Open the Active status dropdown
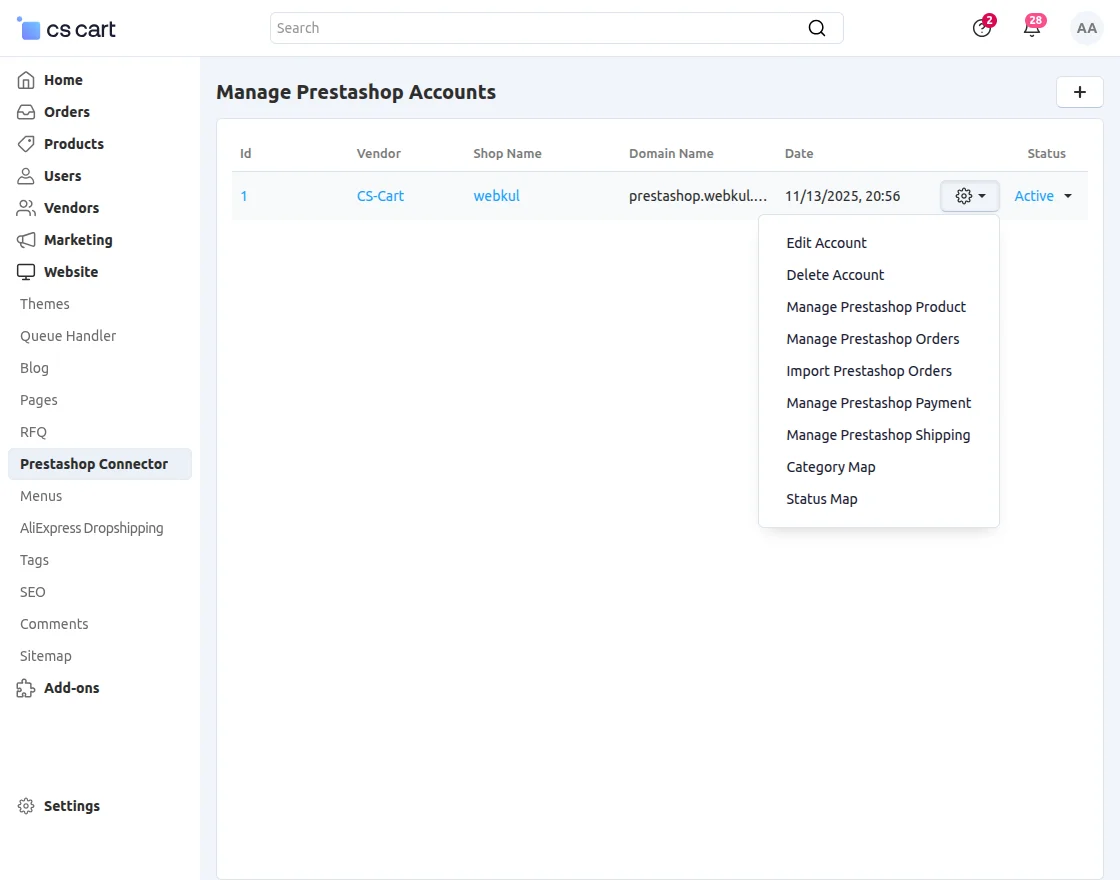Viewport: 1120px width, 880px height. click(1042, 196)
